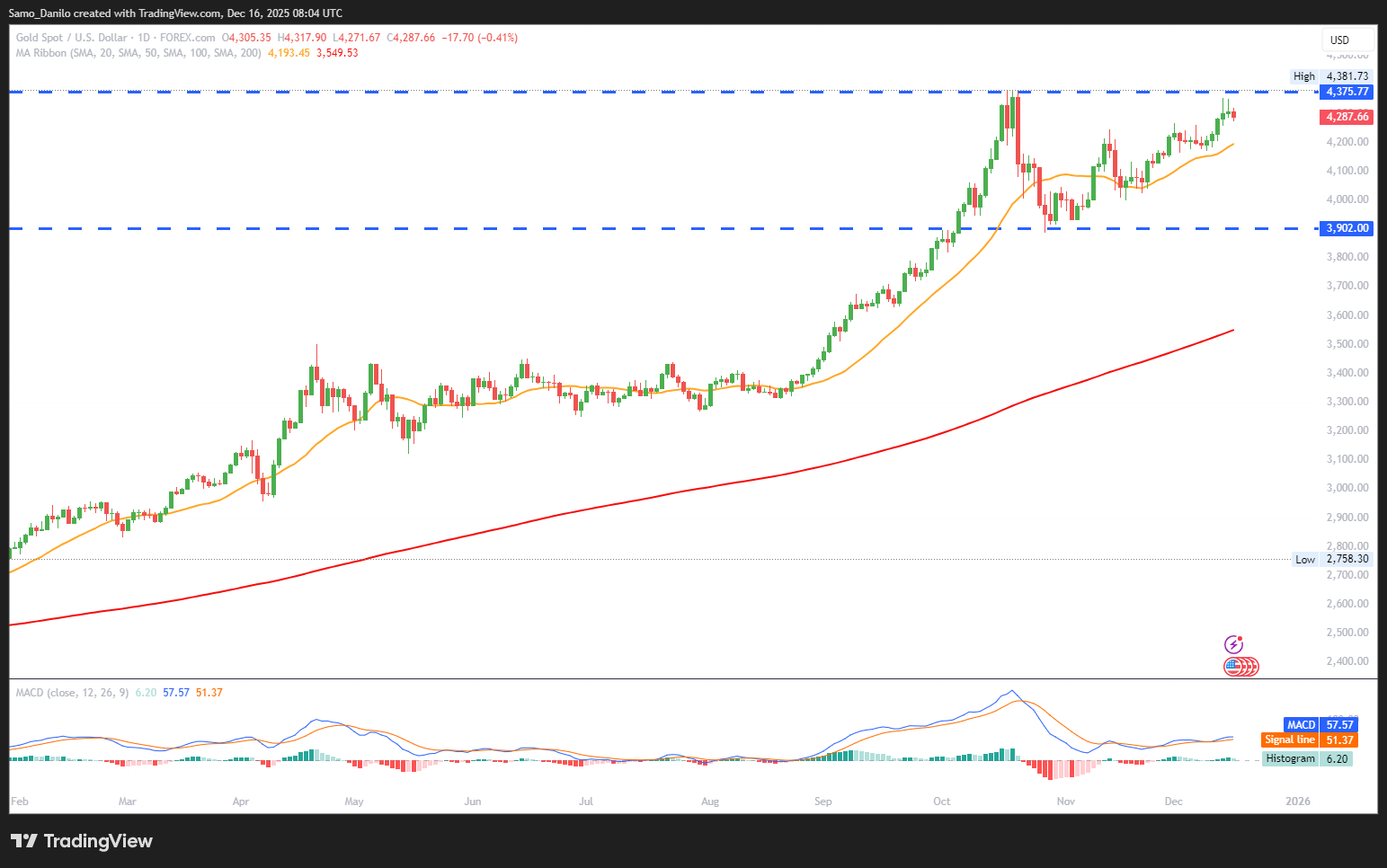Click the High 4,381.73 price marker
Screen dimensions: 1387x868
[1331, 76]
